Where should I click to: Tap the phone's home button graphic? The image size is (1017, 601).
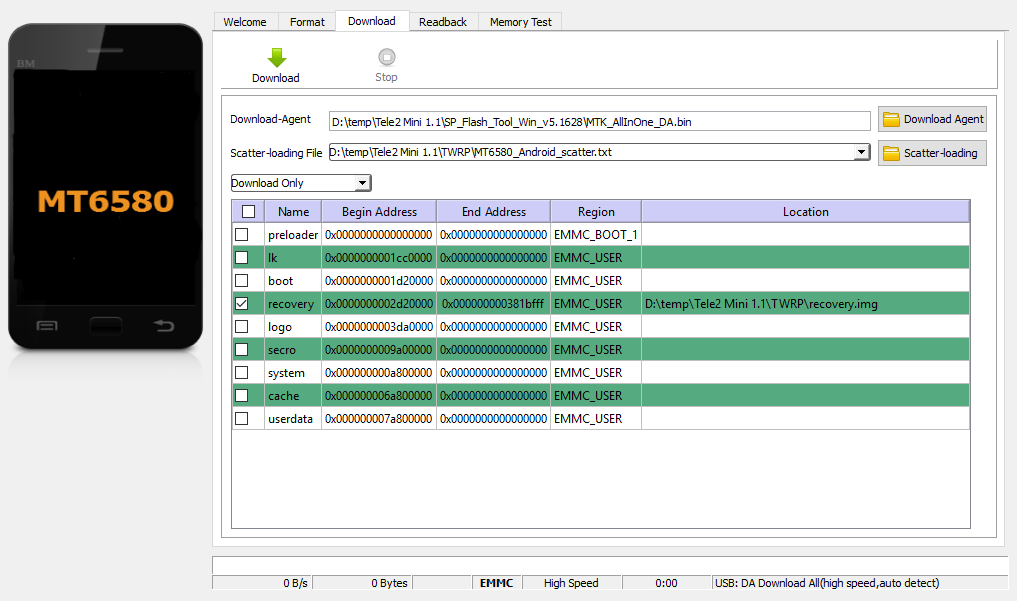[x=105, y=326]
